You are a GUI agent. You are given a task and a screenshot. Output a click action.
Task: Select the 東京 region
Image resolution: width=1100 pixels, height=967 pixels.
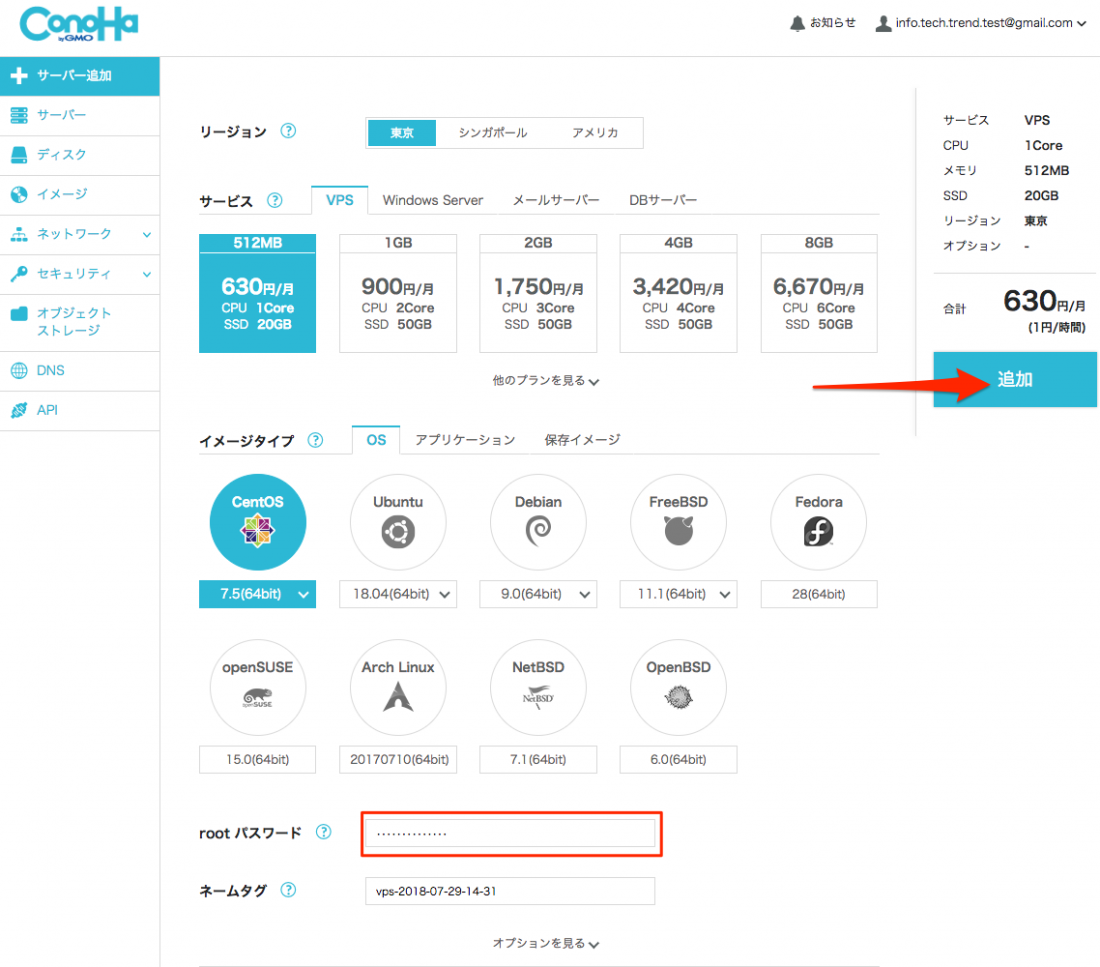402,133
